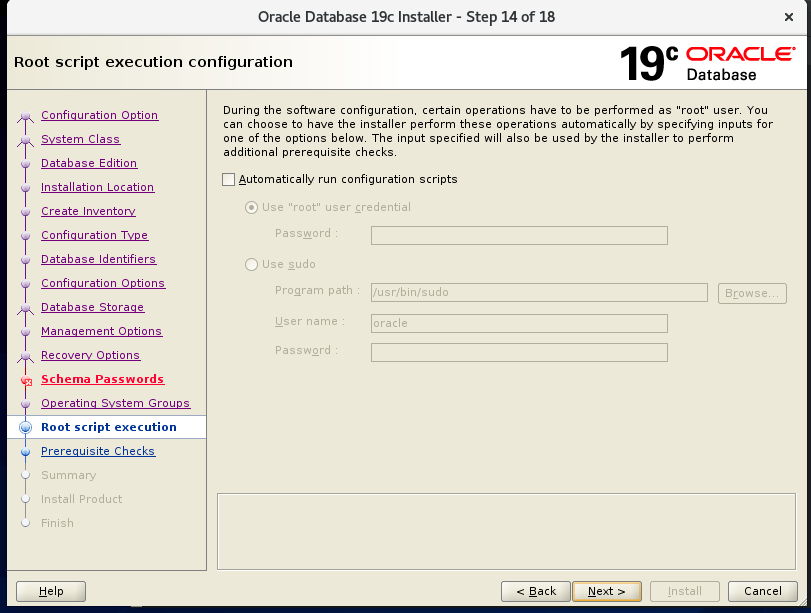The image size is (811, 613).
Task: Click the Recovery Options step marker icon
Action: coord(25,356)
